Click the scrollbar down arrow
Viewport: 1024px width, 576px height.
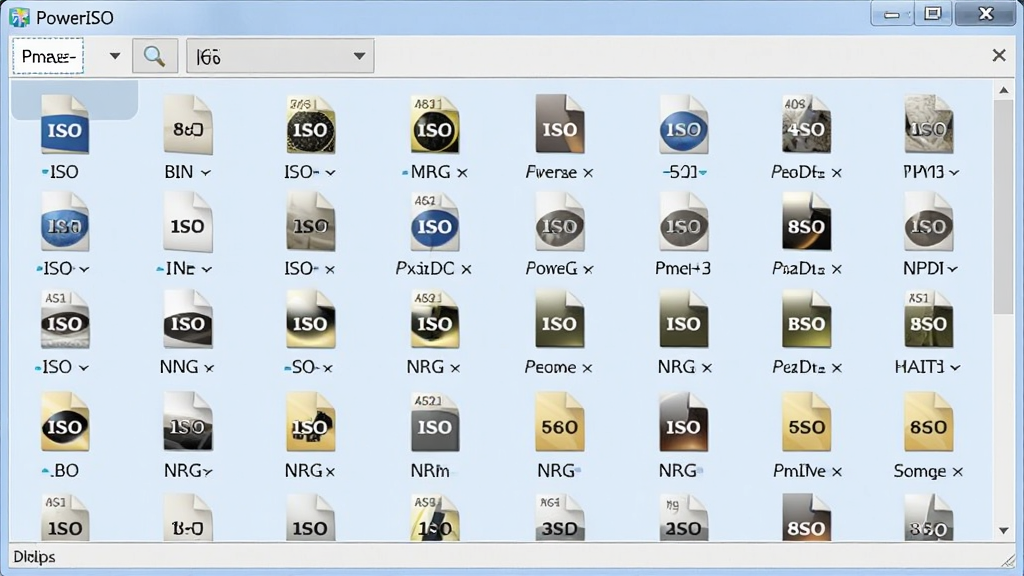(x=1004, y=530)
